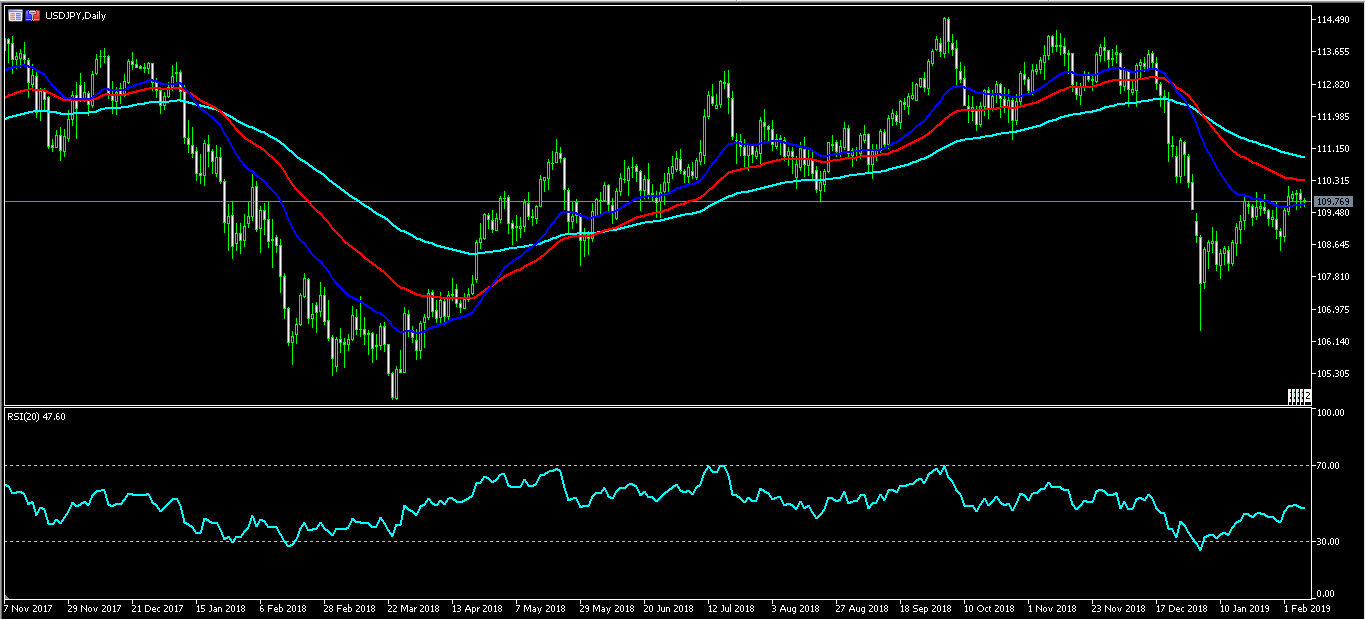Click the RSI 100.00 scale value
The height and width of the screenshot is (619, 1366).
click(x=1332, y=413)
